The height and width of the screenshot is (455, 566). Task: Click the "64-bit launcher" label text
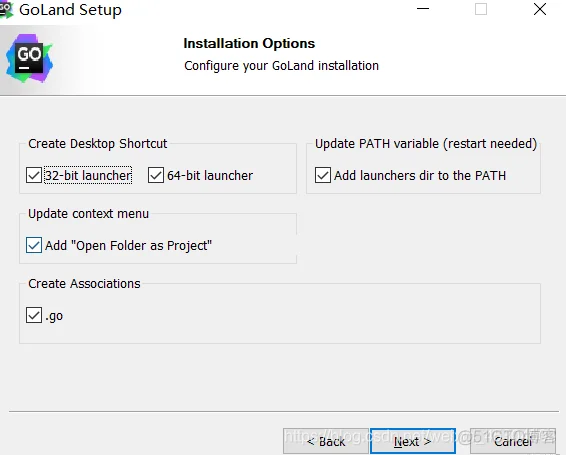point(210,175)
